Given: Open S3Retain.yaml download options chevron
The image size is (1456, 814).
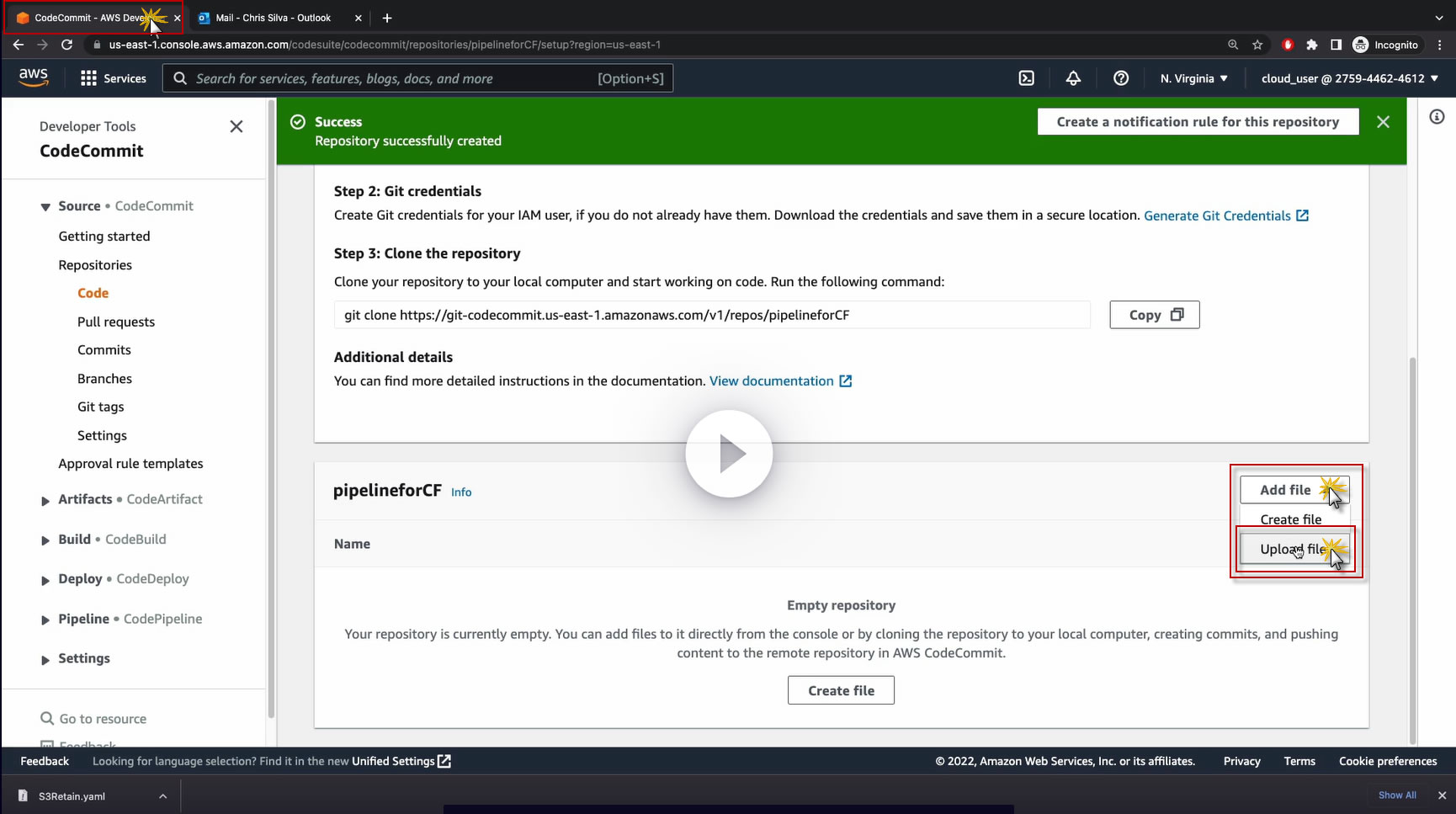Looking at the screenshot, I should point(162,796).
